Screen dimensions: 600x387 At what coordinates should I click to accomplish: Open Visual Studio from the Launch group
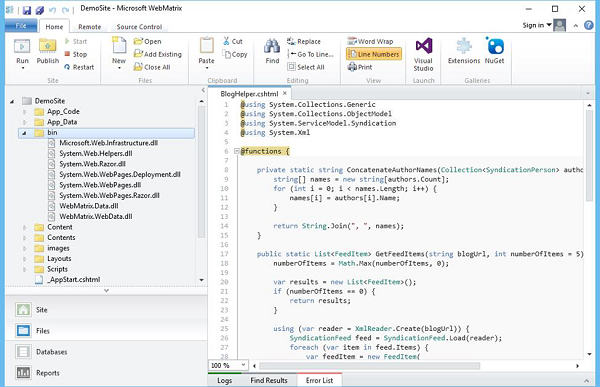coord(424,46)
